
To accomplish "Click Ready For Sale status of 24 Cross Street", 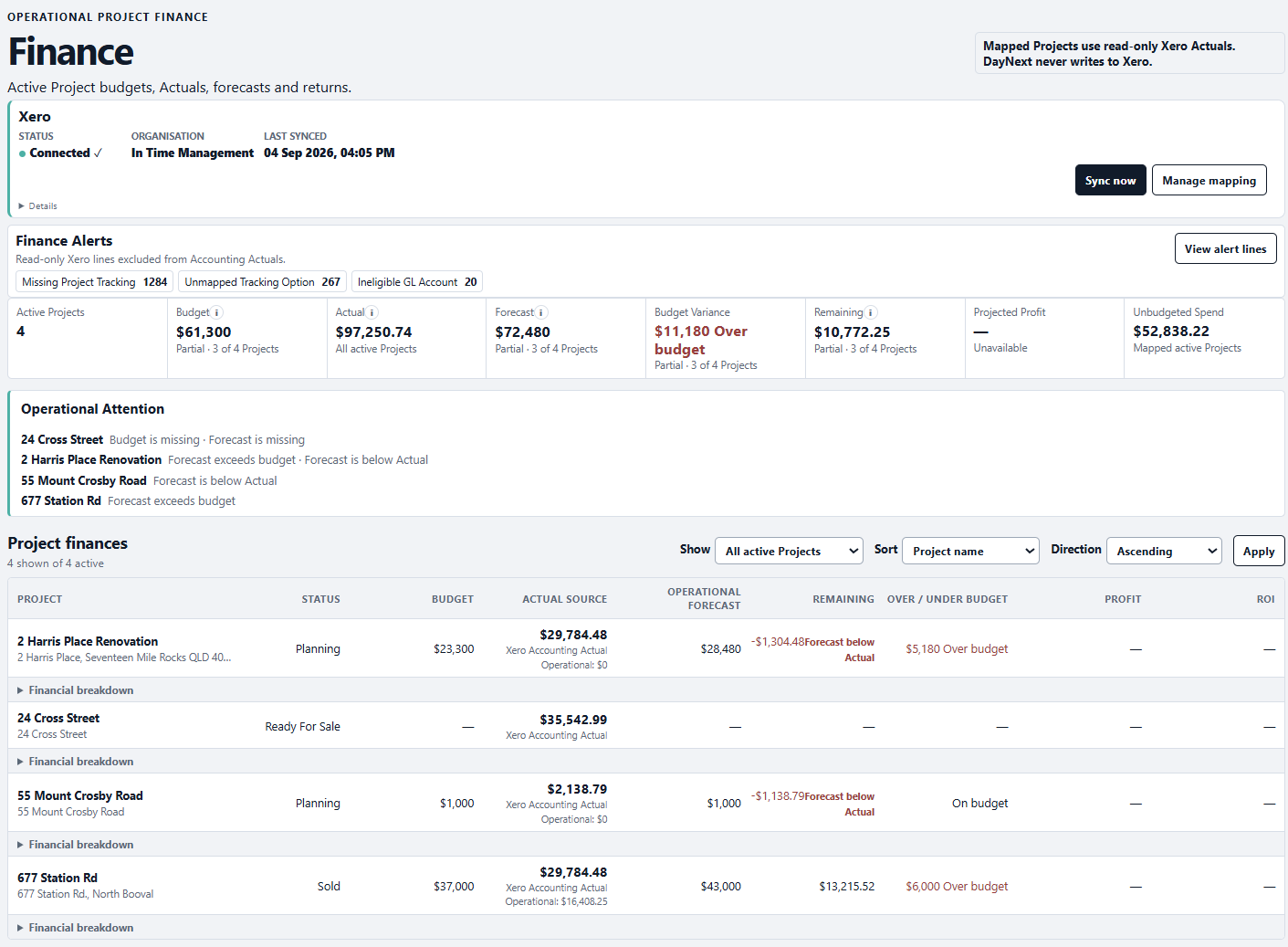I will (x=302, y=726).
